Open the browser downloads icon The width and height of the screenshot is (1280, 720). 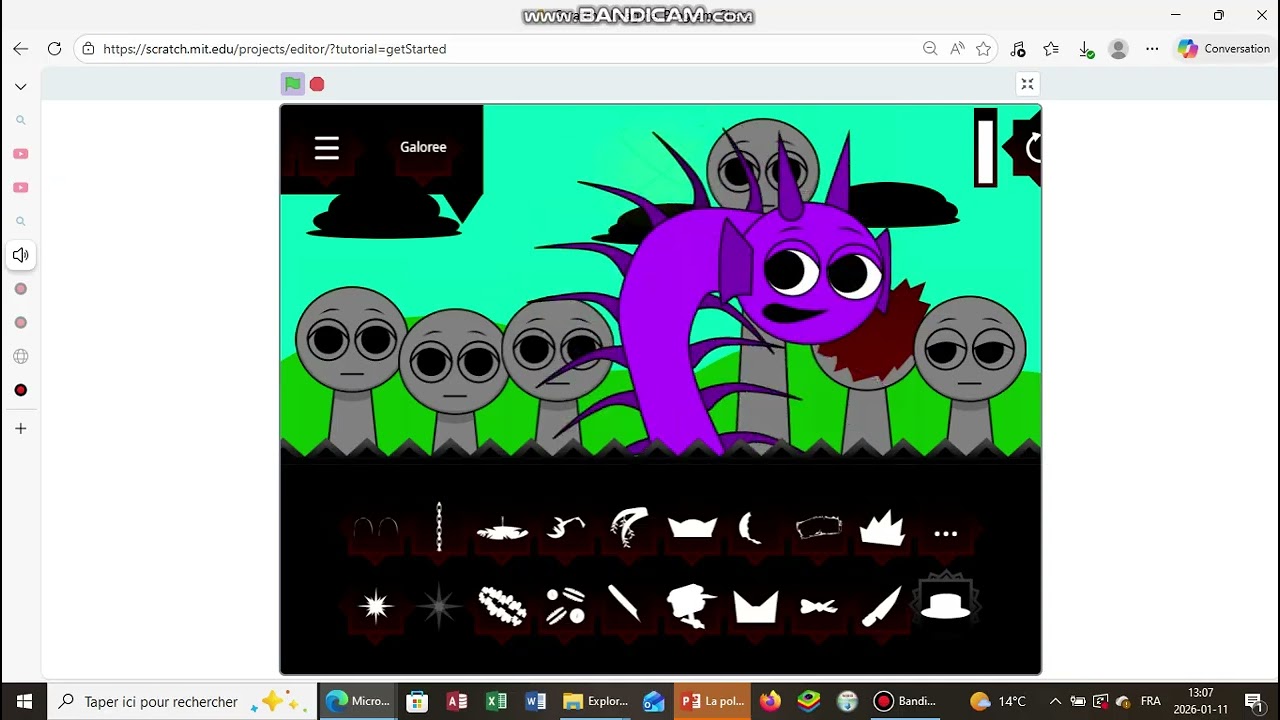pyautogui.click(x=1086, y=48)
